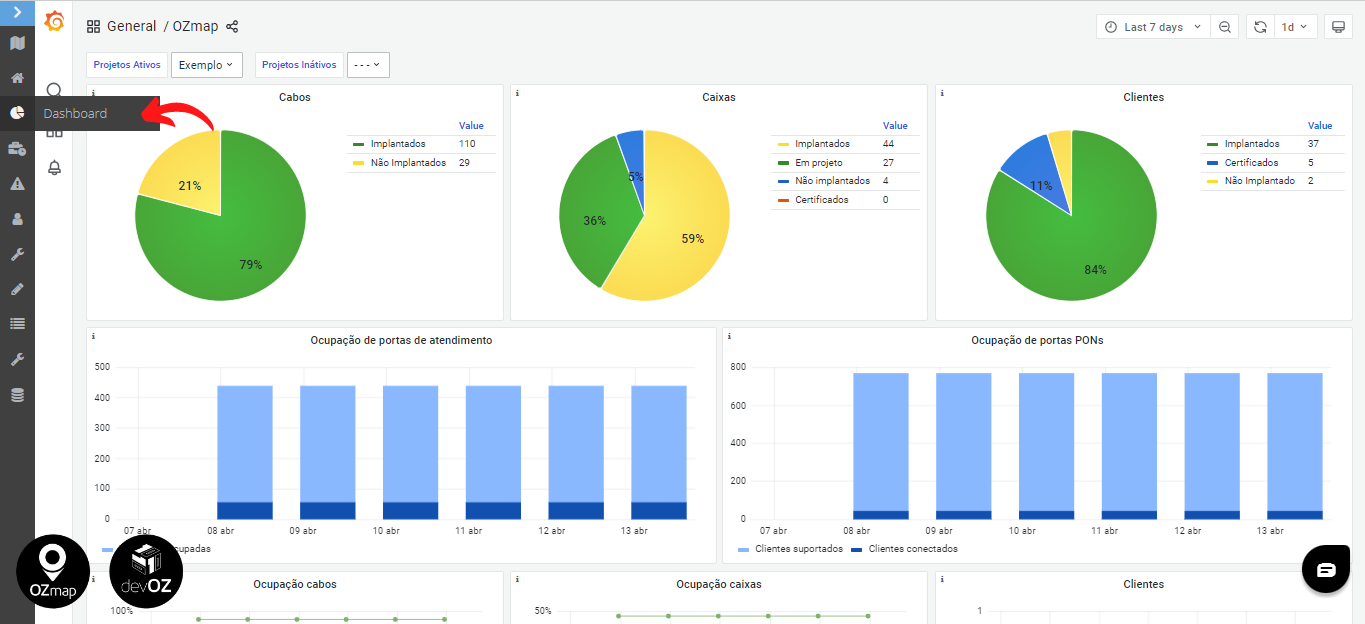Open Ocupação de portas PONs title menu

click(x=1037, y=340)
